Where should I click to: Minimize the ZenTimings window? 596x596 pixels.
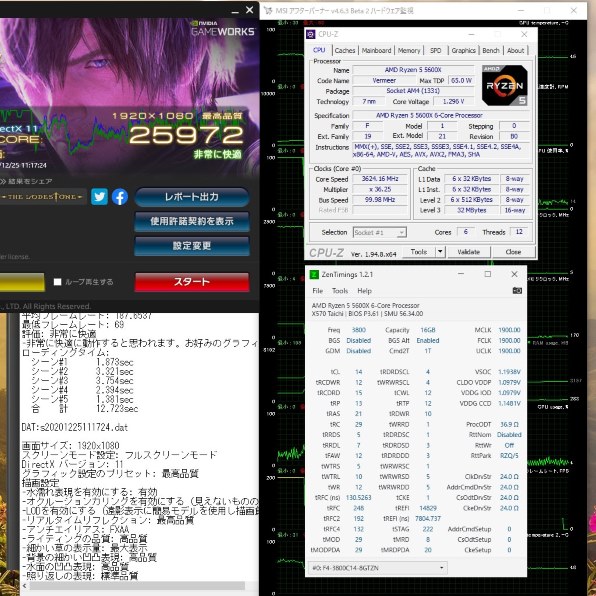[x=461, y=274]
